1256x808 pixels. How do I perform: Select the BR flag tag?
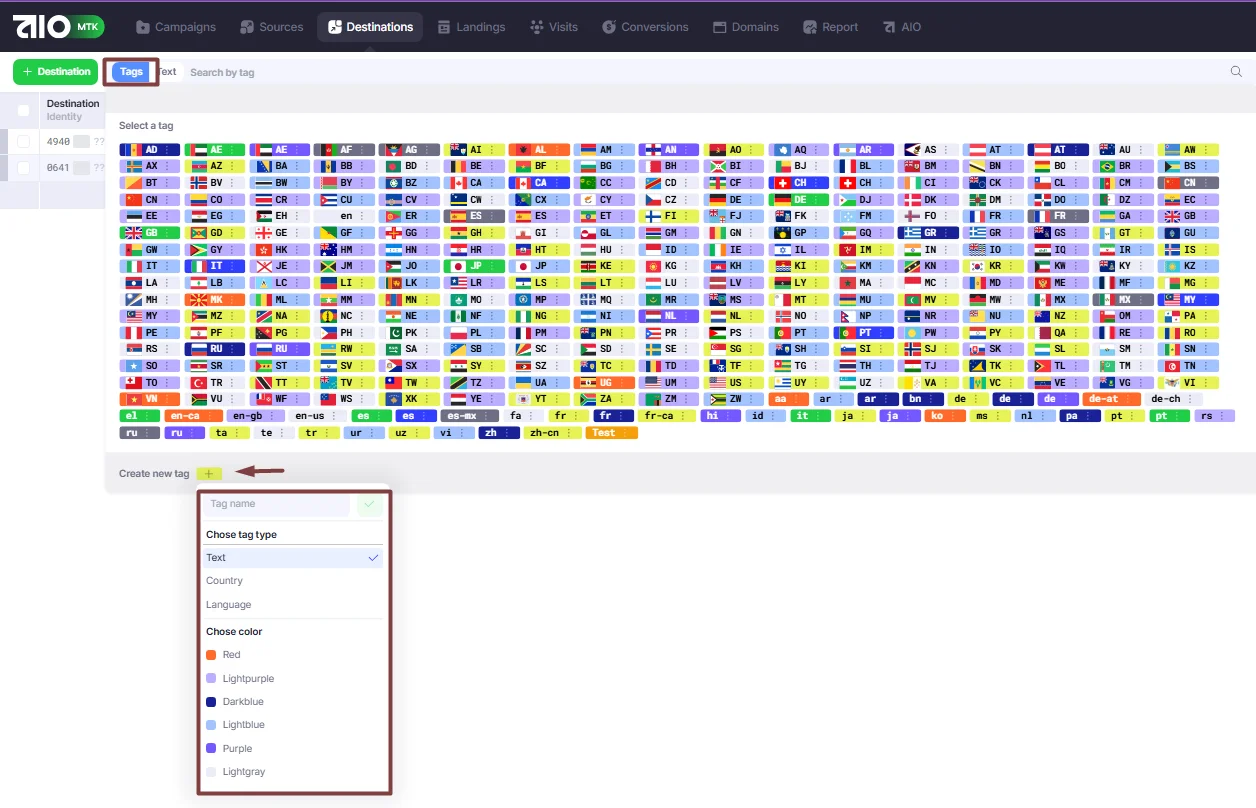1123,166
